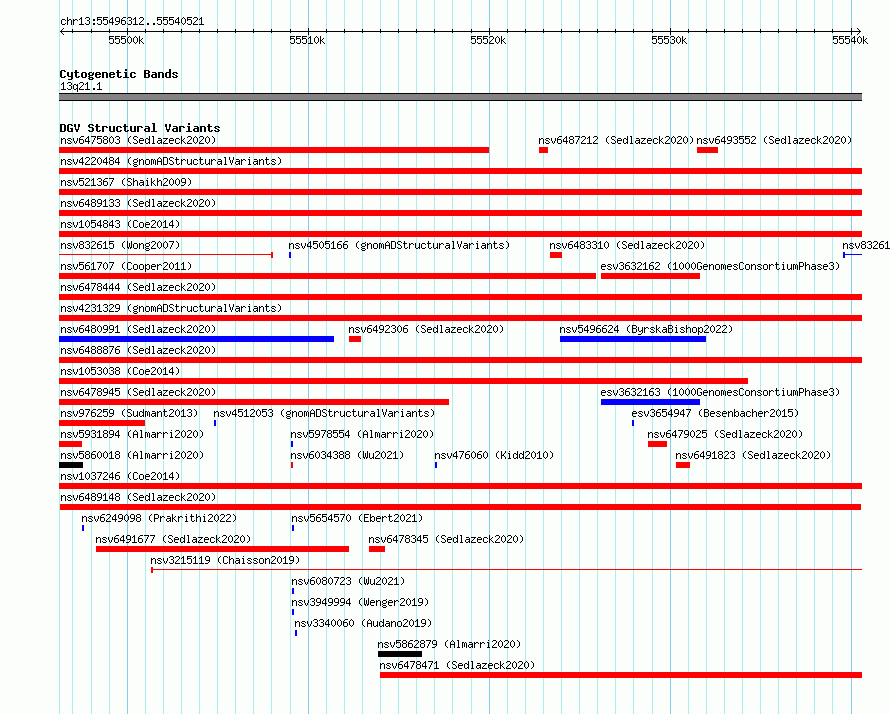The width and height of the screenshot is (890, 714).
Task: Click nsv4512053 (gnomADStructuralVariants) label
Action: pos(324,413)
